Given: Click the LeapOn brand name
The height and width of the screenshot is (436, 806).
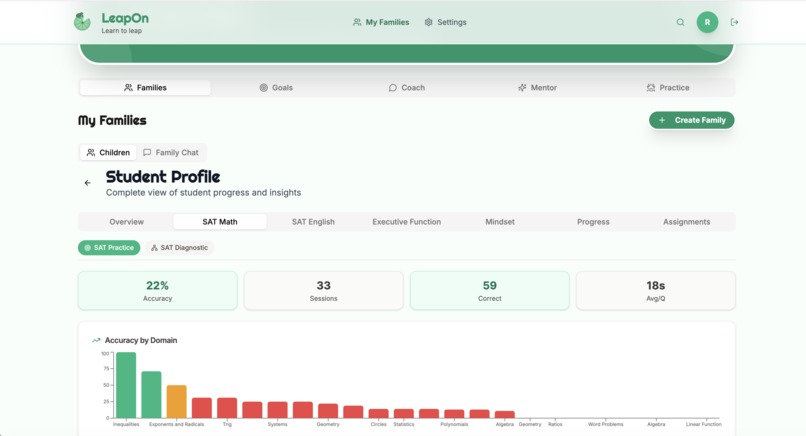Looking at the screenshot, I should (125, 18).
